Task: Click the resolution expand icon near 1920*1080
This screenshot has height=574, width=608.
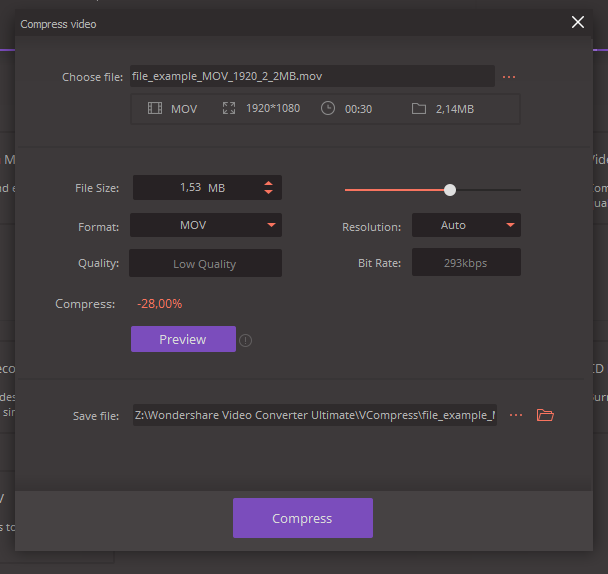Action: [x=229, y=109]
